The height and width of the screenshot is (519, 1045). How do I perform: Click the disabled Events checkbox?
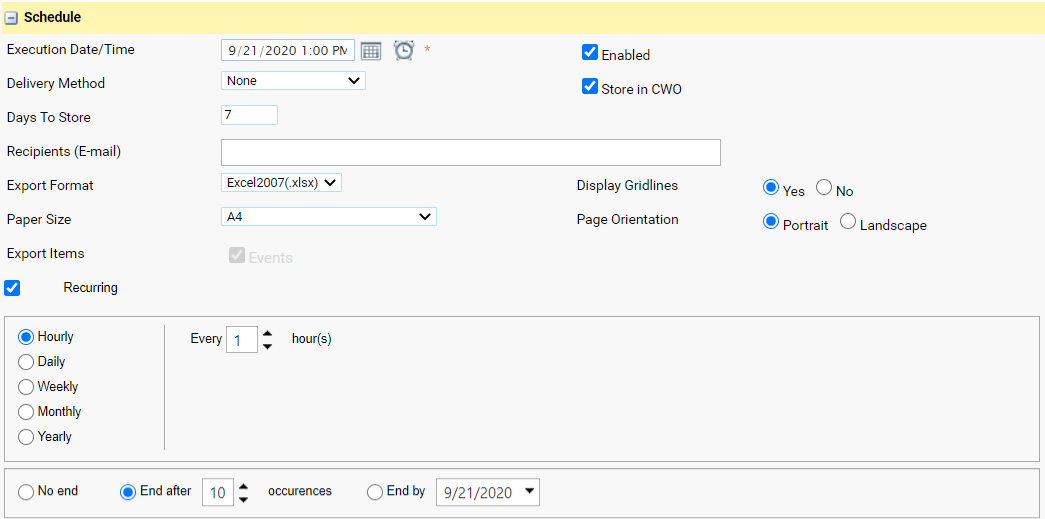pyautogui.click(x=237, y=255)
